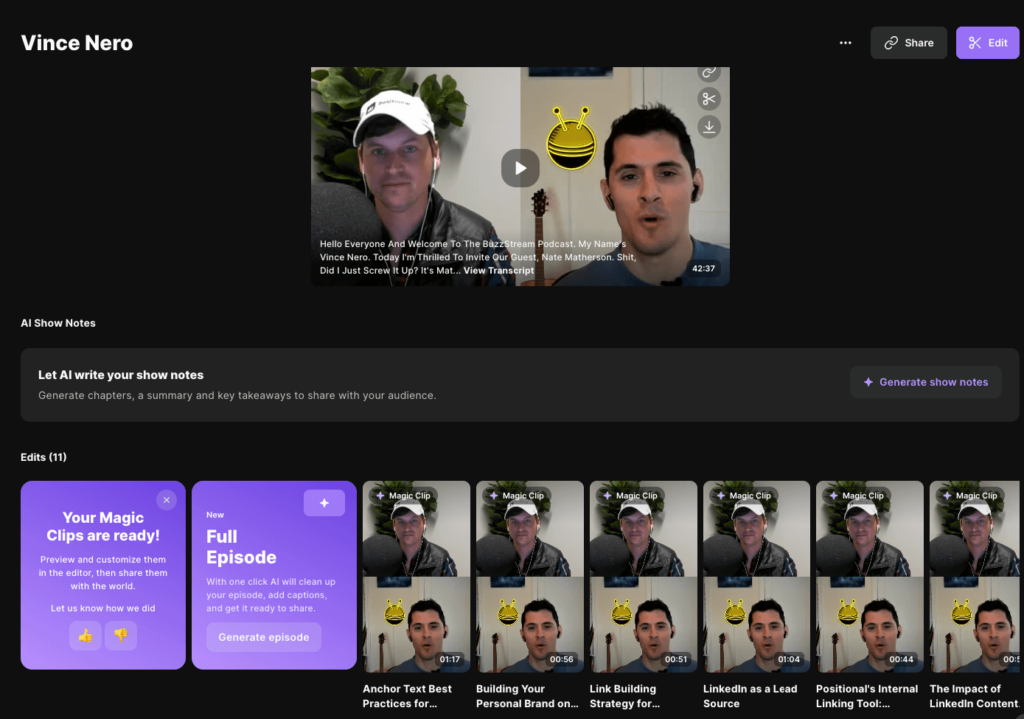Click the Generate episode button
This screenshot has height=719, width=1024.
tap(264, 637)
